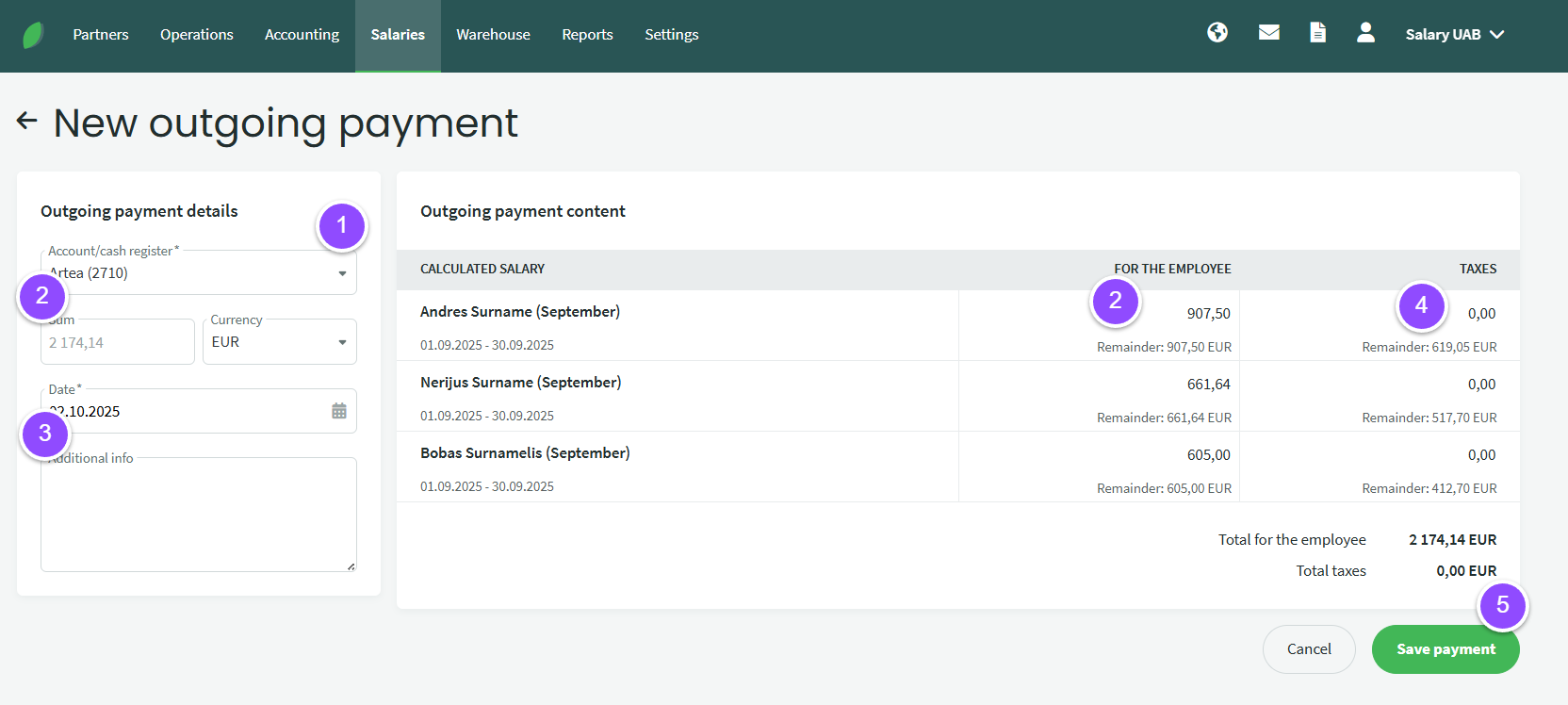Click the back arrow beside page title
Viewport: 1568px width, 705px height.
pos(27,121)
